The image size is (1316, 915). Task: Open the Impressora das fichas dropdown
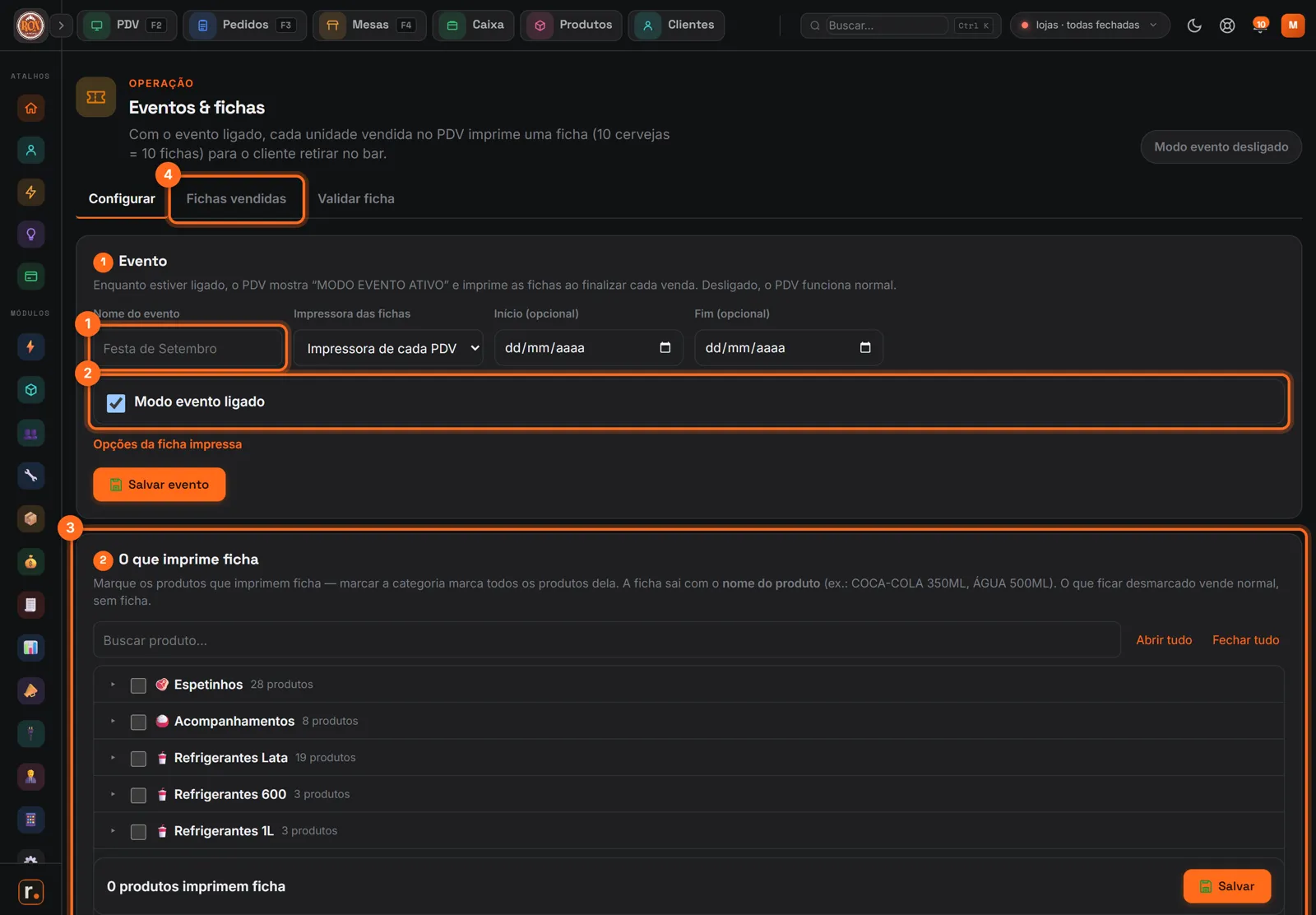388,348
